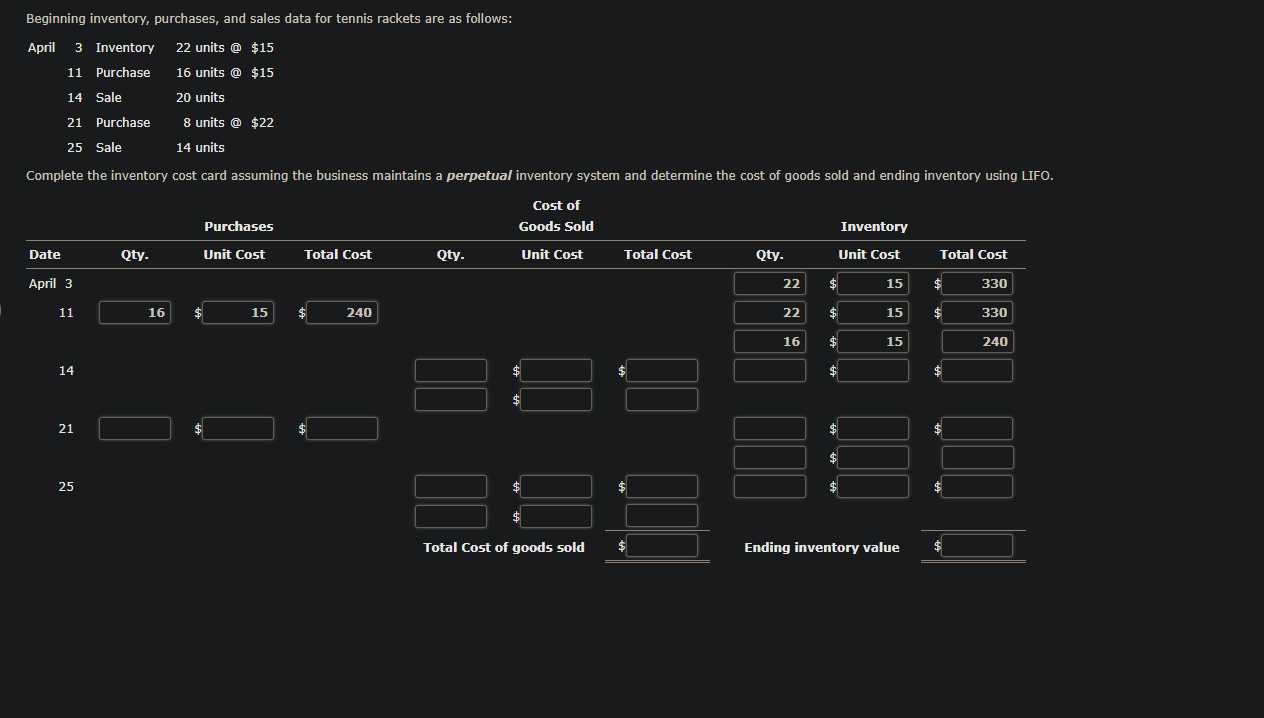This screenshot has width=1264, height=718.
Task: Focus April 11 purchases total cost field showing 240
Action: 342,313
